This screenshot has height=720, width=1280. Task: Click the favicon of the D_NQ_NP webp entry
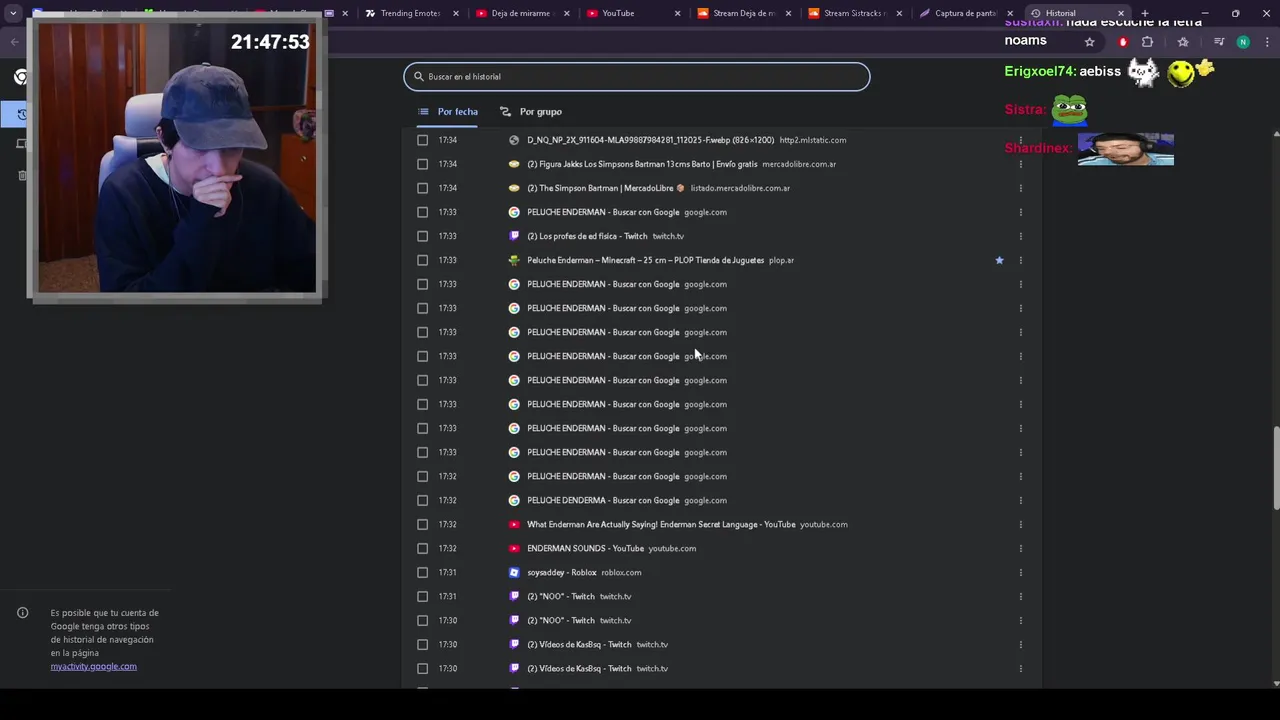pyautogui.click(x=514, y=140)
